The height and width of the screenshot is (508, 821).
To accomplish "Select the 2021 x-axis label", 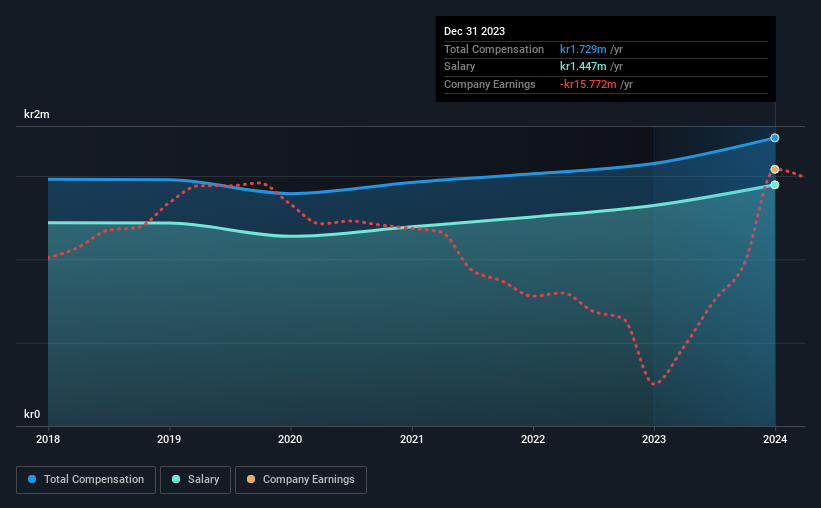I will point(412,439).
